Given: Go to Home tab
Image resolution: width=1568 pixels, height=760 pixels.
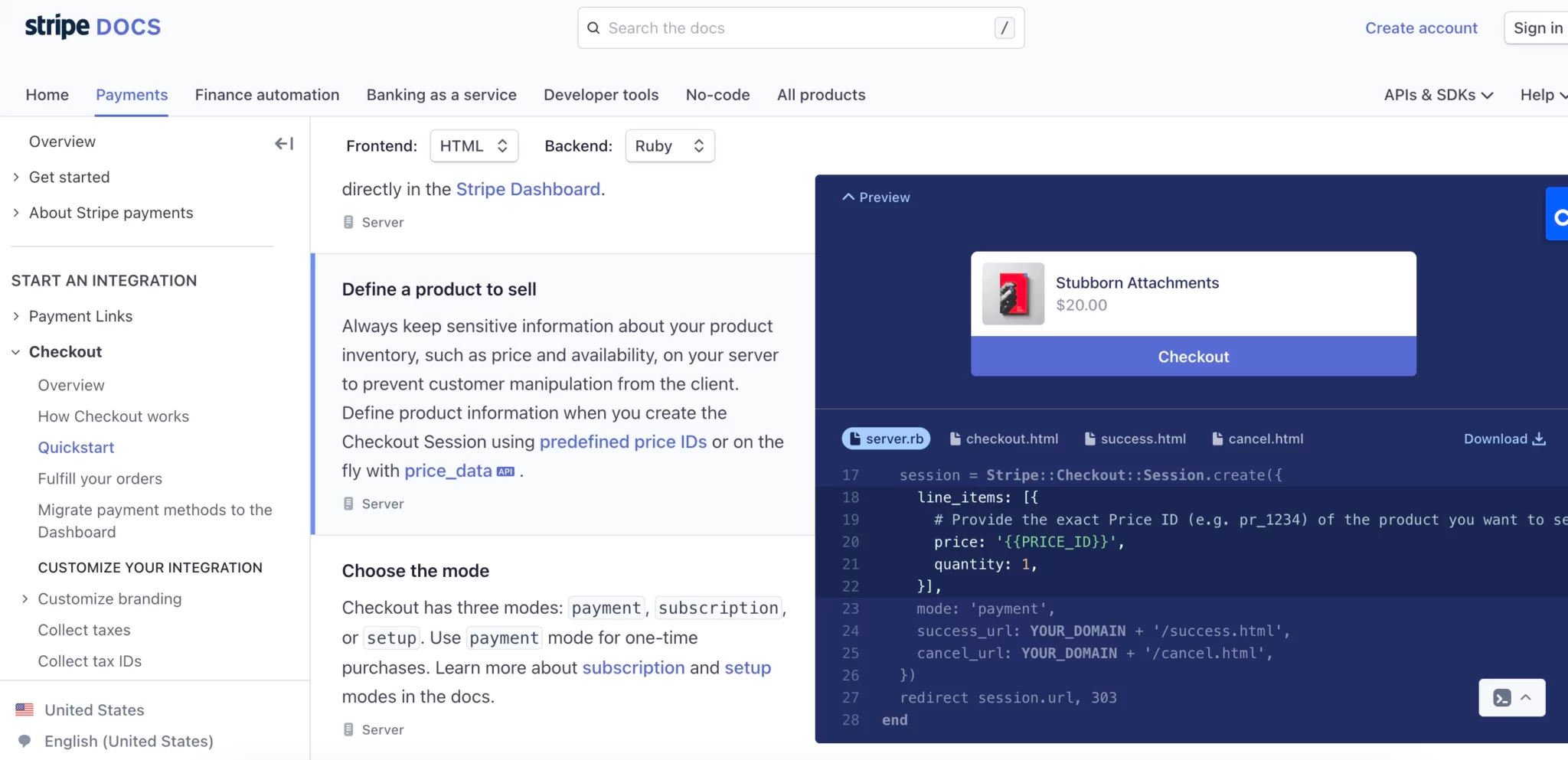Looking at the screenshot, I should point(47,95).
